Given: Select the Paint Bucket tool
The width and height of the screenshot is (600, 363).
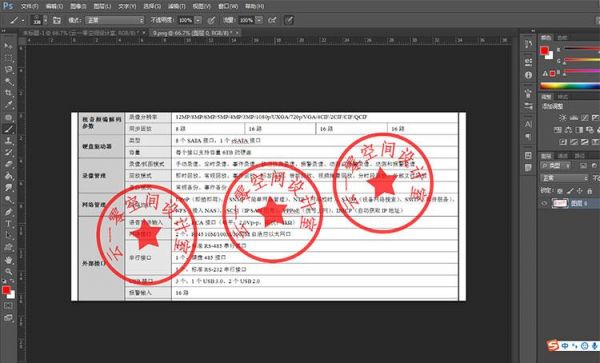Looking at the screenshot, I should tap(8, 176).
